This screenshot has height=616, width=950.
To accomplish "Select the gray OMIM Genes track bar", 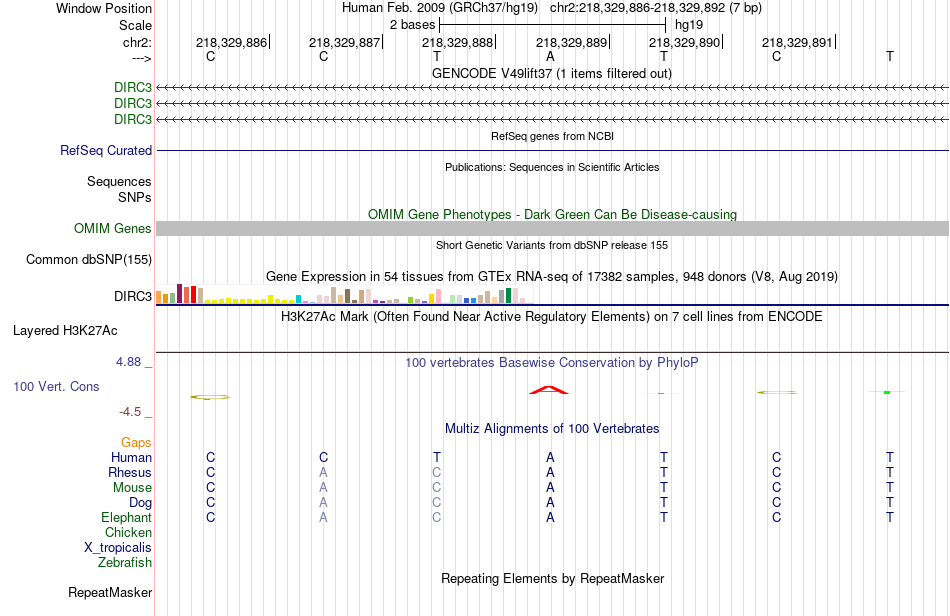I will 552,228.
